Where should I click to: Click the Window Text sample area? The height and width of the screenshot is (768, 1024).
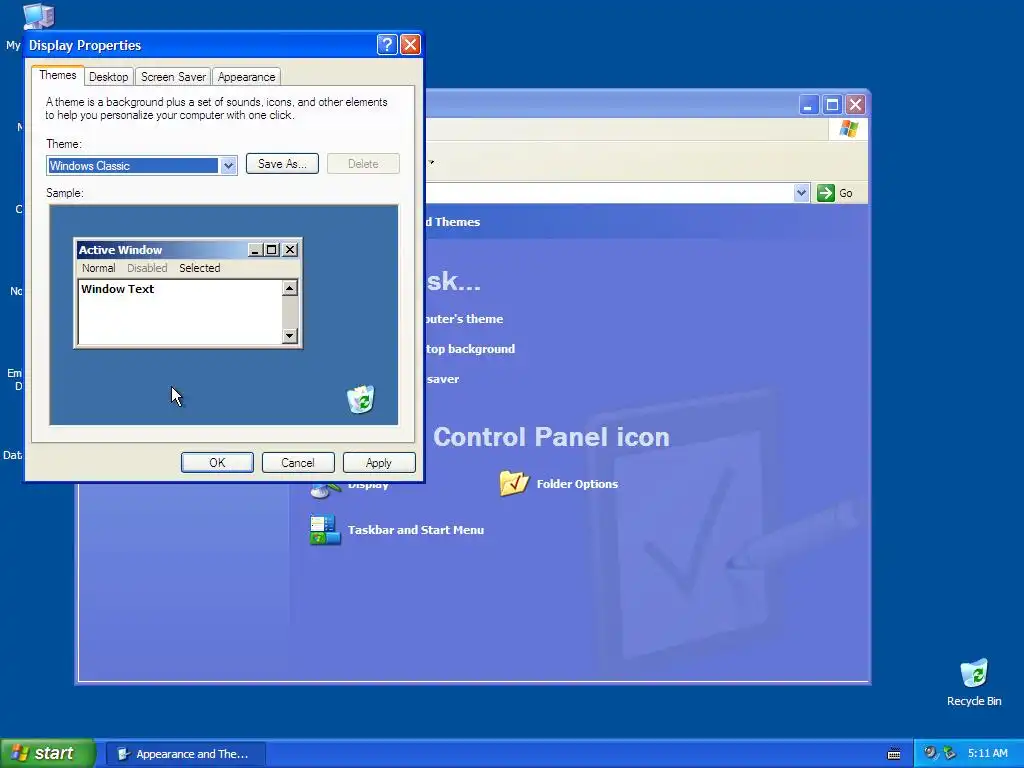[180, 312]
